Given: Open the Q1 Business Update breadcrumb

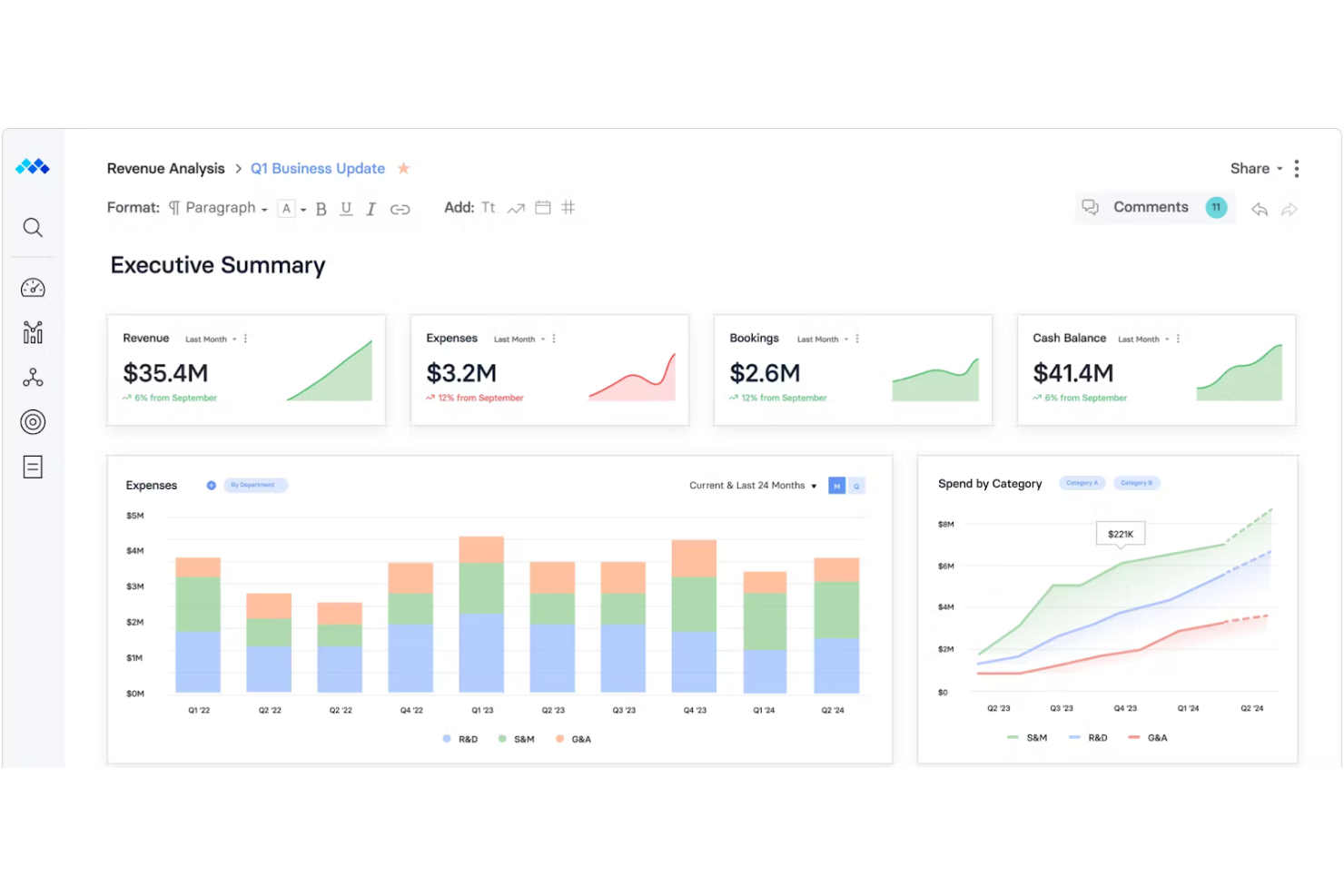Looking at the screenshot, I should coord(318,169).
